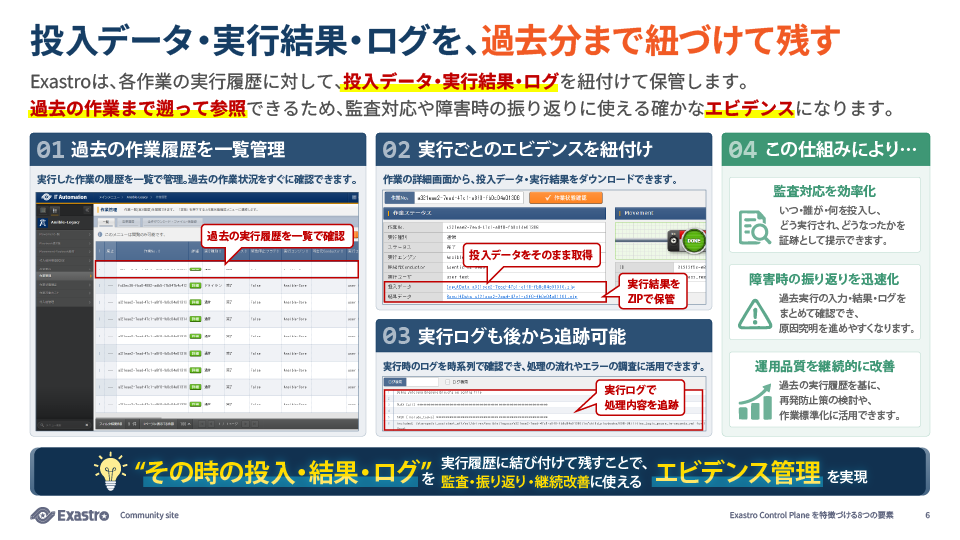Select the highlighted 作業管理 item in the sidebar
This screenshot has width=960, height=540.
[64, 276]
